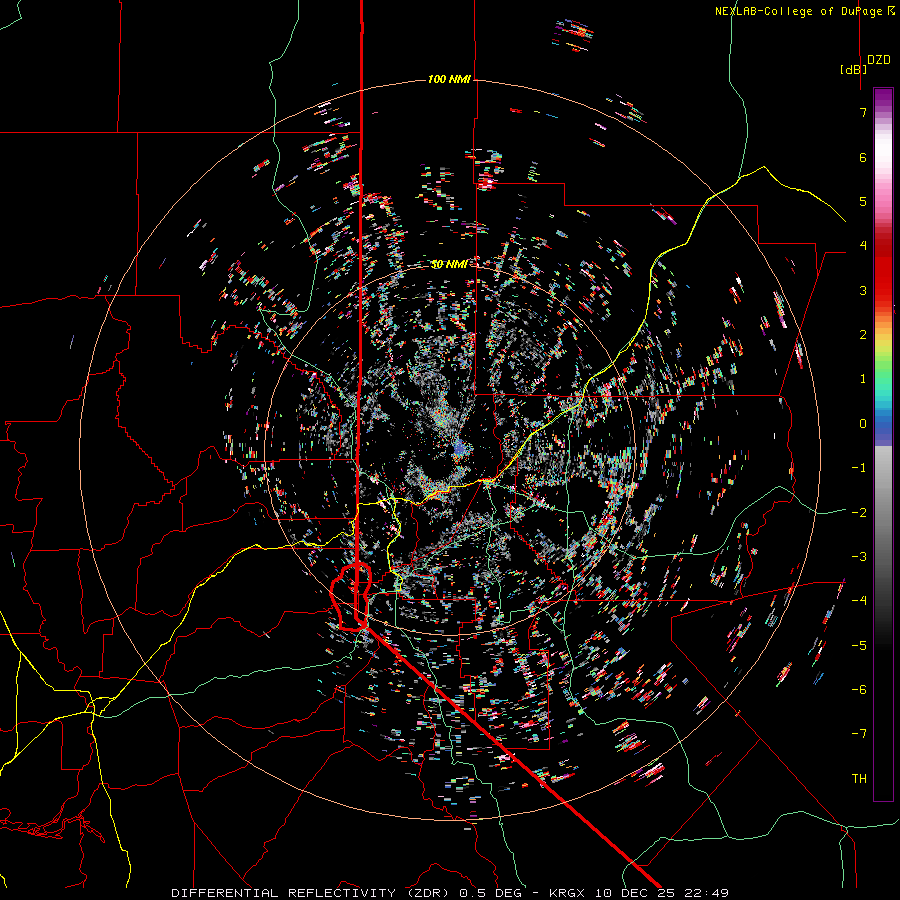Viewport: 900px width, 900px height.
Task: Click the 7 value on color scale
Action: [x=863, y=112]
